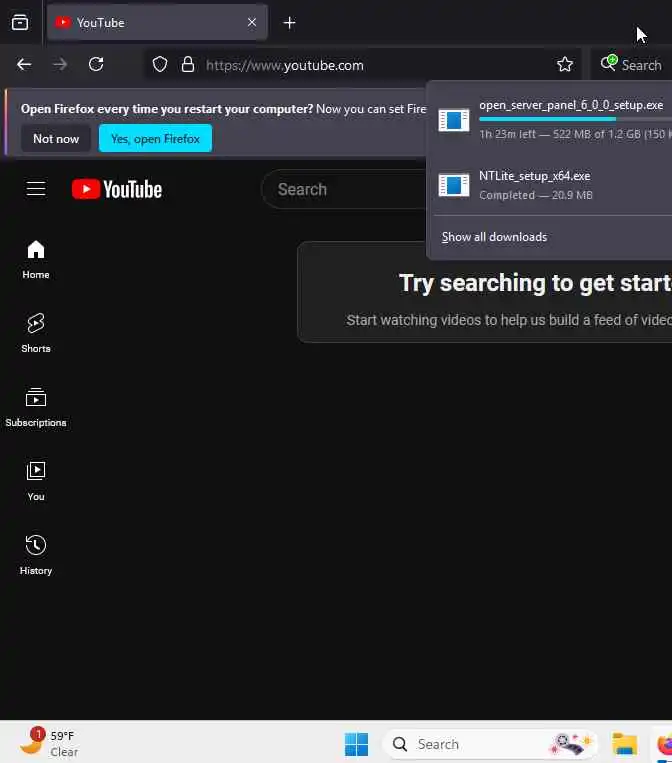Open tracking protection shield icon
This screenshot has height=763, width=672.
[x=160, y=64]
